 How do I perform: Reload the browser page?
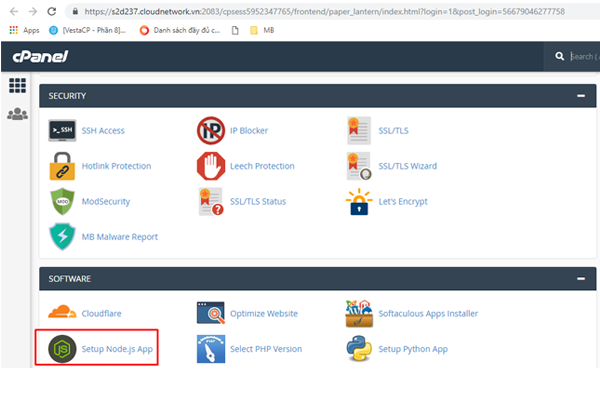52,11
